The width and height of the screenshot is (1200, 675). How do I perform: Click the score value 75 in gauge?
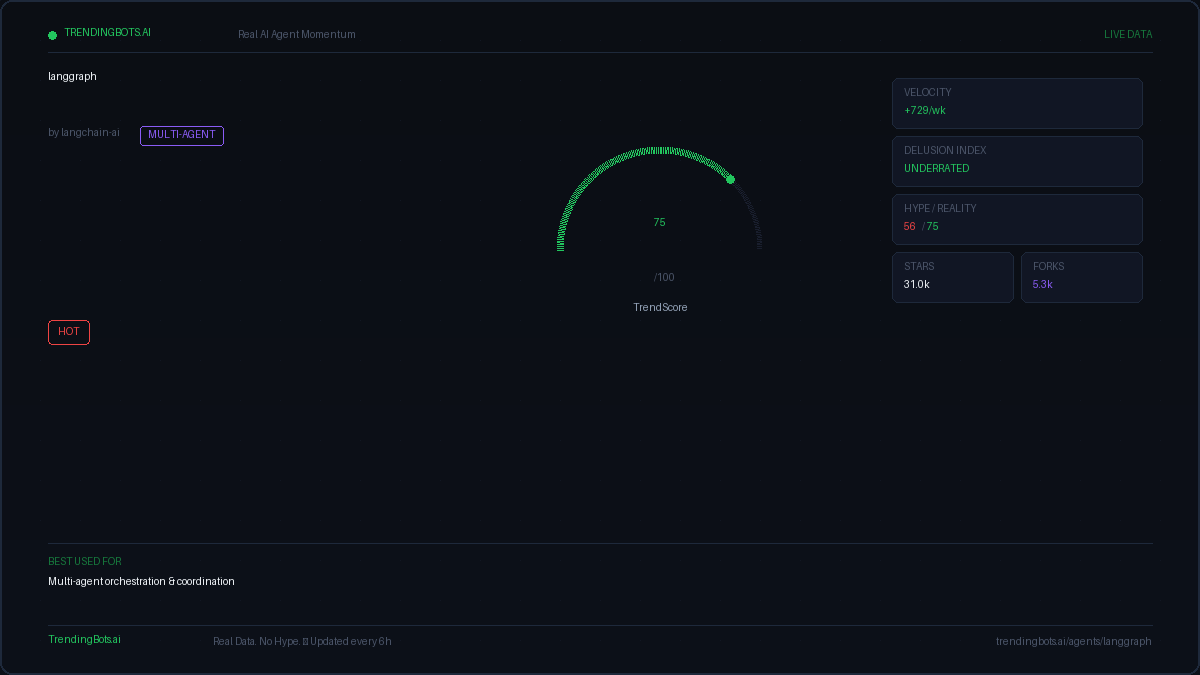(x=659, y=222)
